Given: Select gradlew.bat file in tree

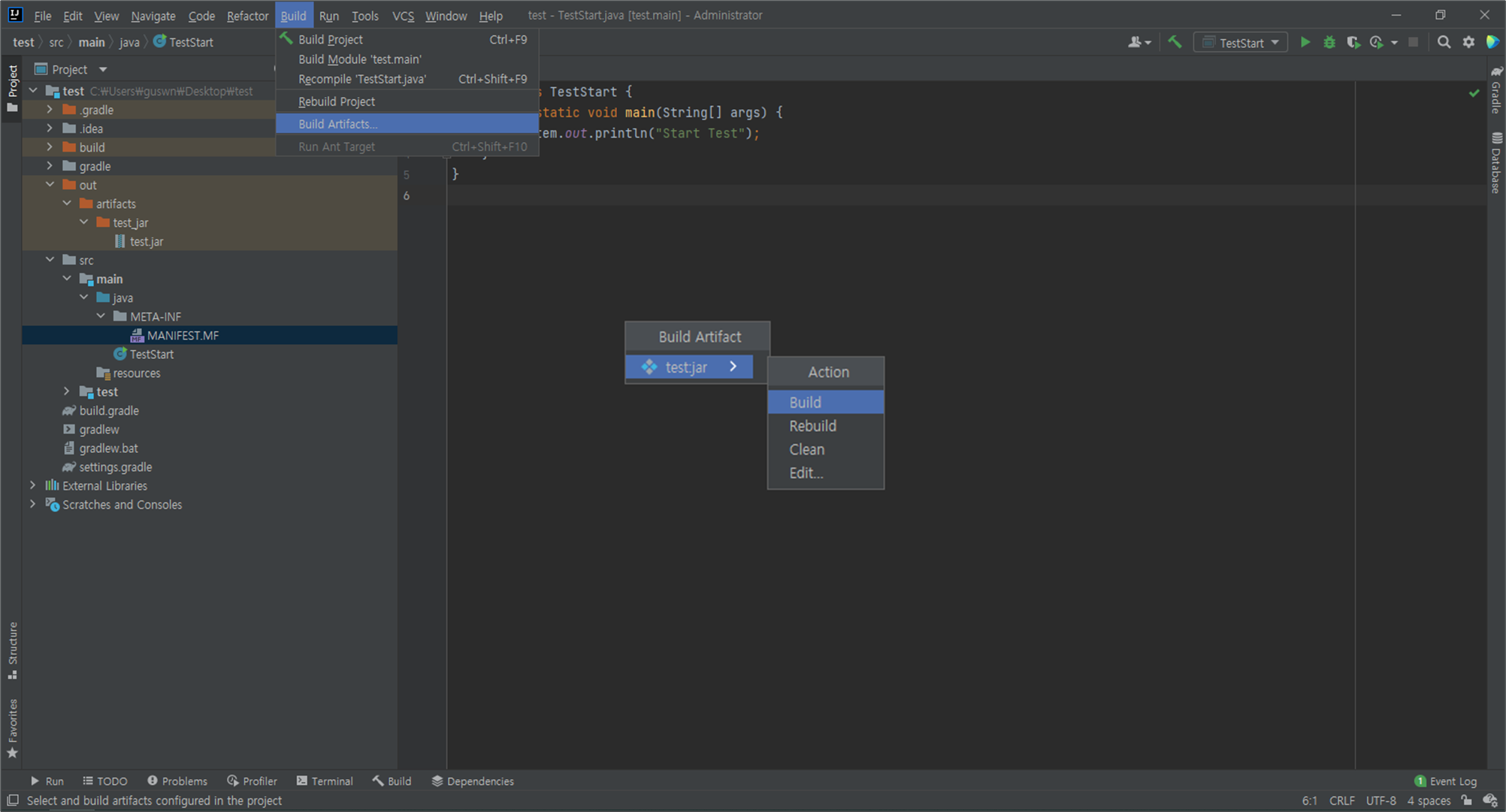Looking at the screenshot, I should tap(108, 448).
